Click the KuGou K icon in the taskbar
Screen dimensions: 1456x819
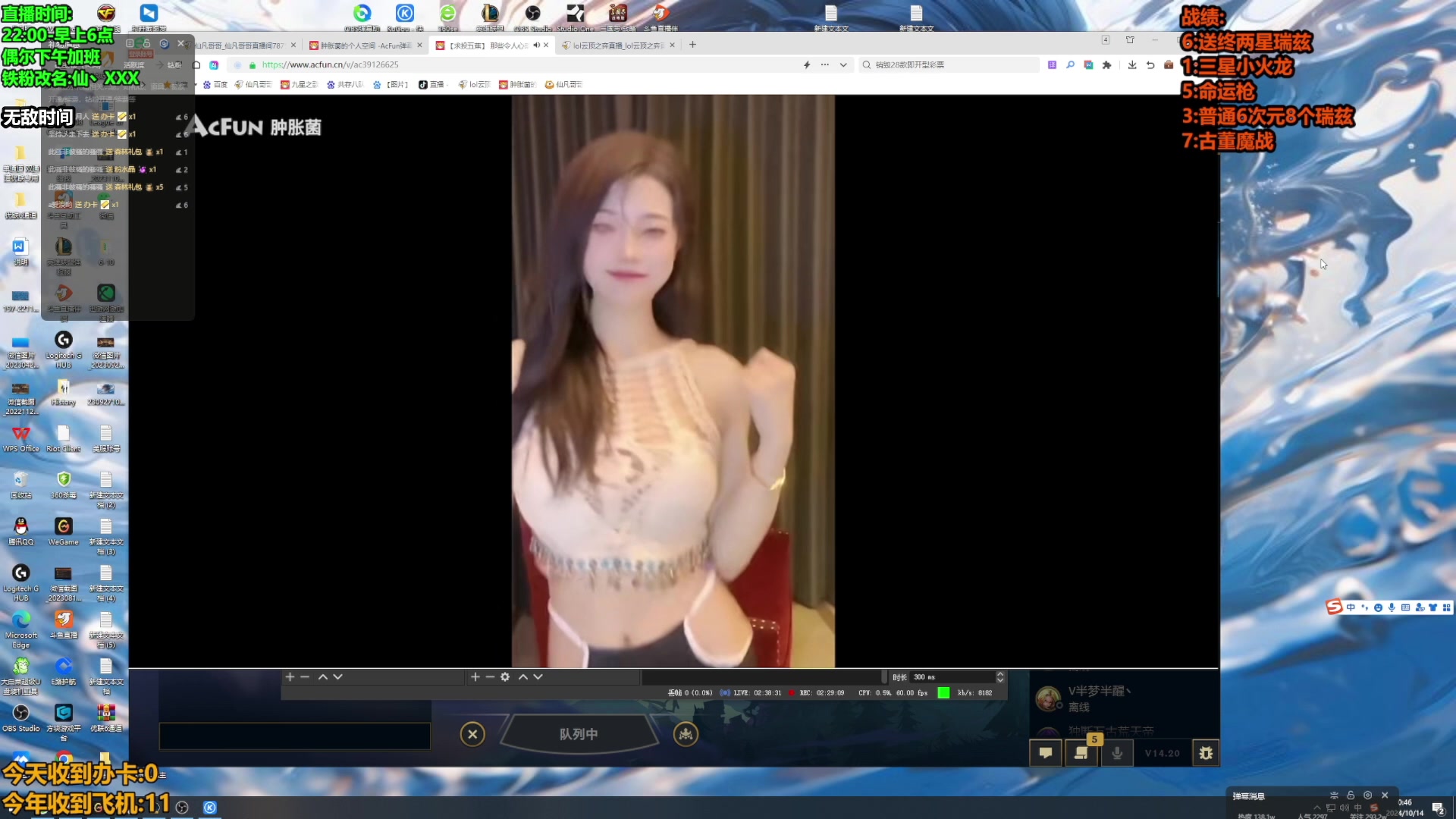pos(210,808)
